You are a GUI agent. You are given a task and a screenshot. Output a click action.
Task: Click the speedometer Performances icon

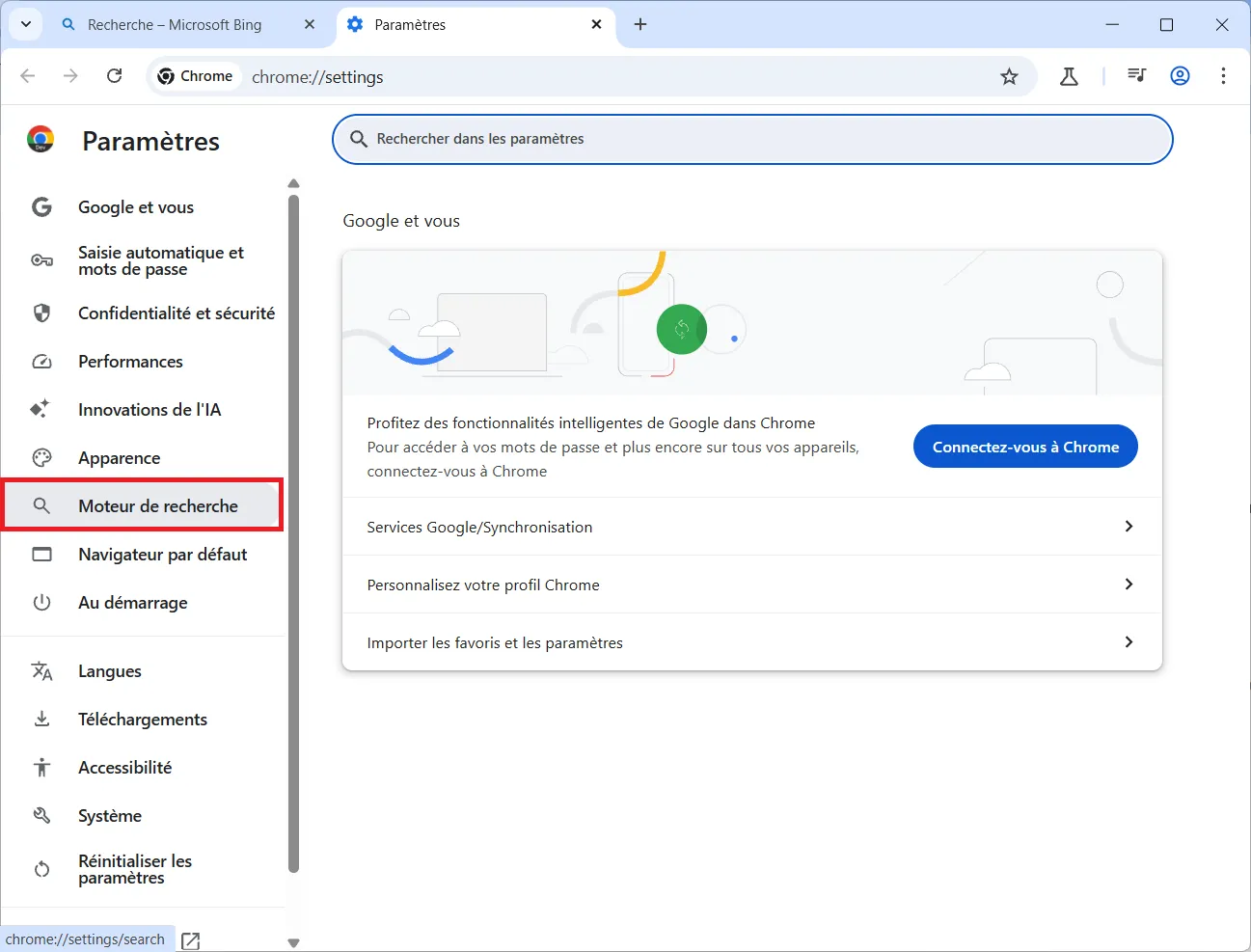(41, 362)
